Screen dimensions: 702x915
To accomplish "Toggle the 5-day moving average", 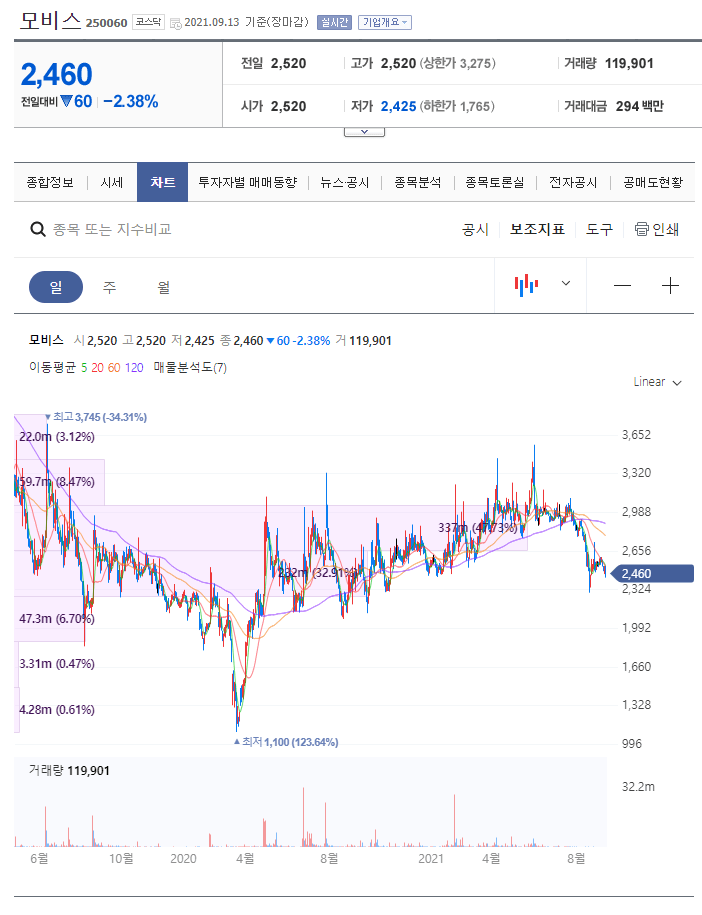I will click(x=84, y=368).
